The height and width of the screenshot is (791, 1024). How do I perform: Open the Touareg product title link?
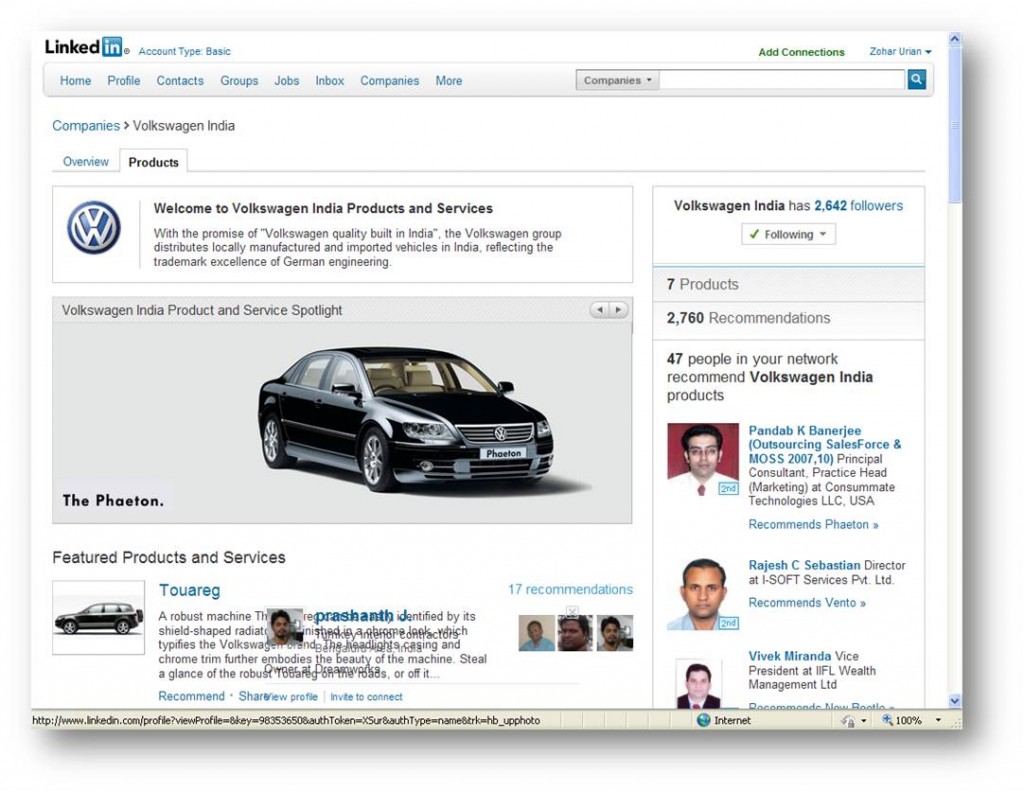189,590
